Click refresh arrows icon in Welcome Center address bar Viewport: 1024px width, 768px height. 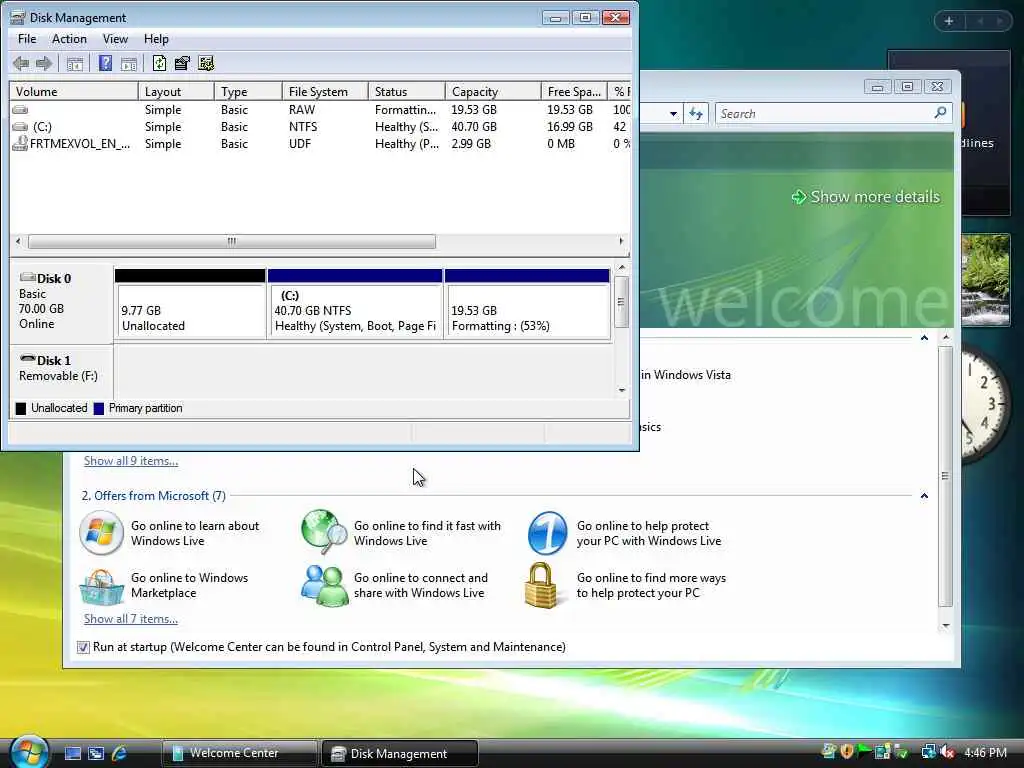tap(696, 114)
